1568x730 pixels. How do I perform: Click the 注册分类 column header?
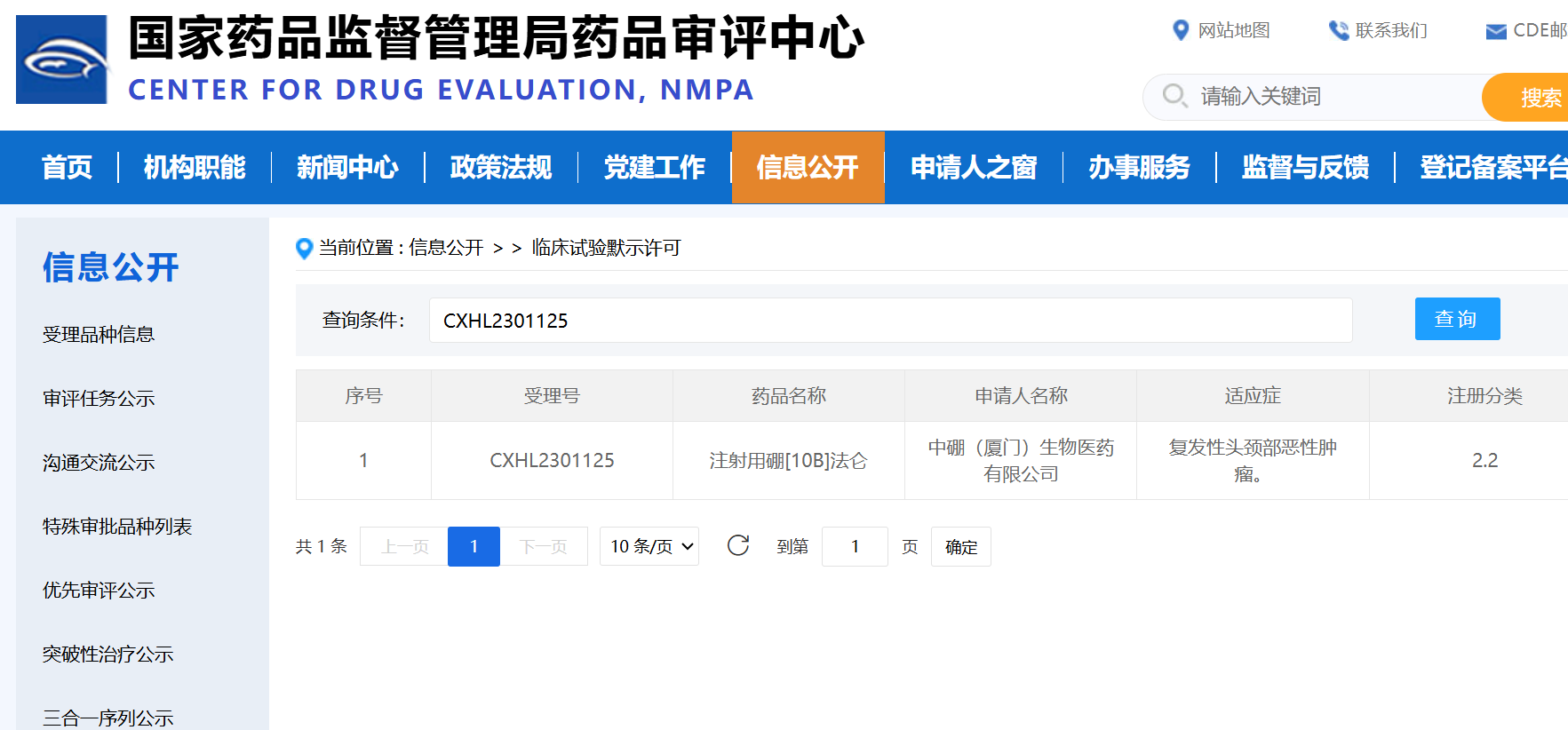point(1484,396)
